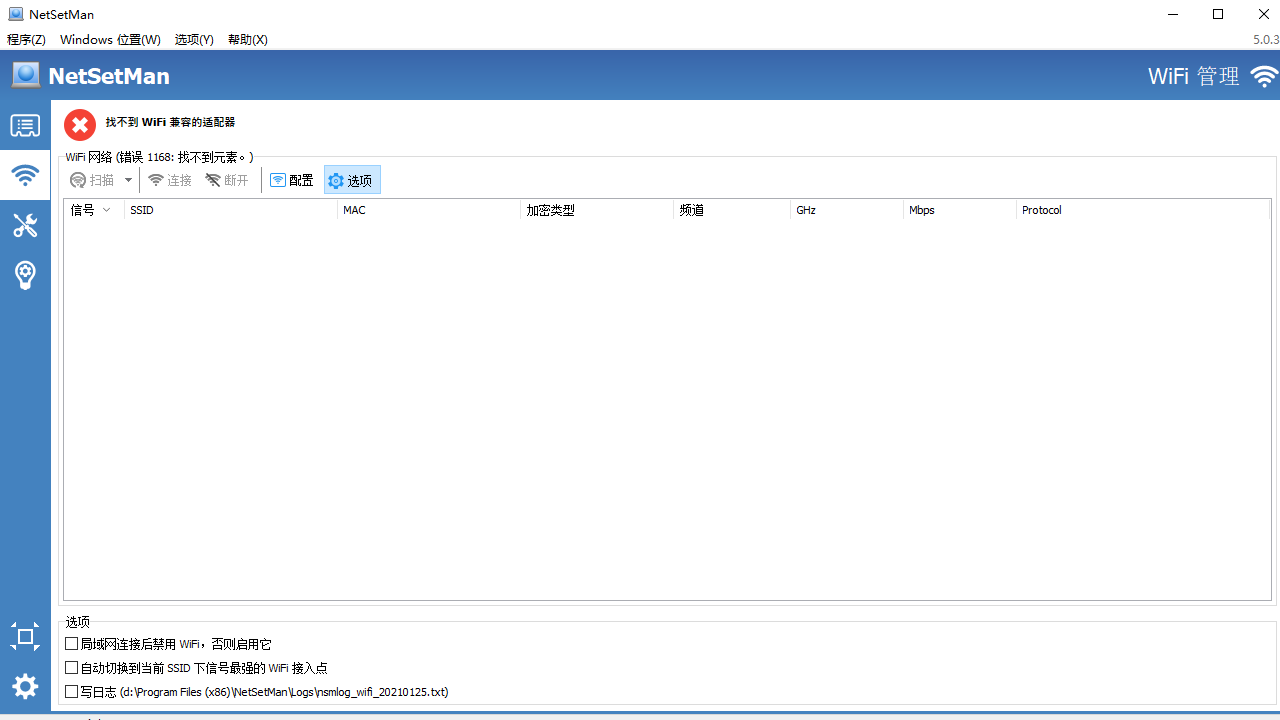Click the WiFi signal icon beside 管理 title
The height and width of the screenshot is (720, 1280).
1263,75
